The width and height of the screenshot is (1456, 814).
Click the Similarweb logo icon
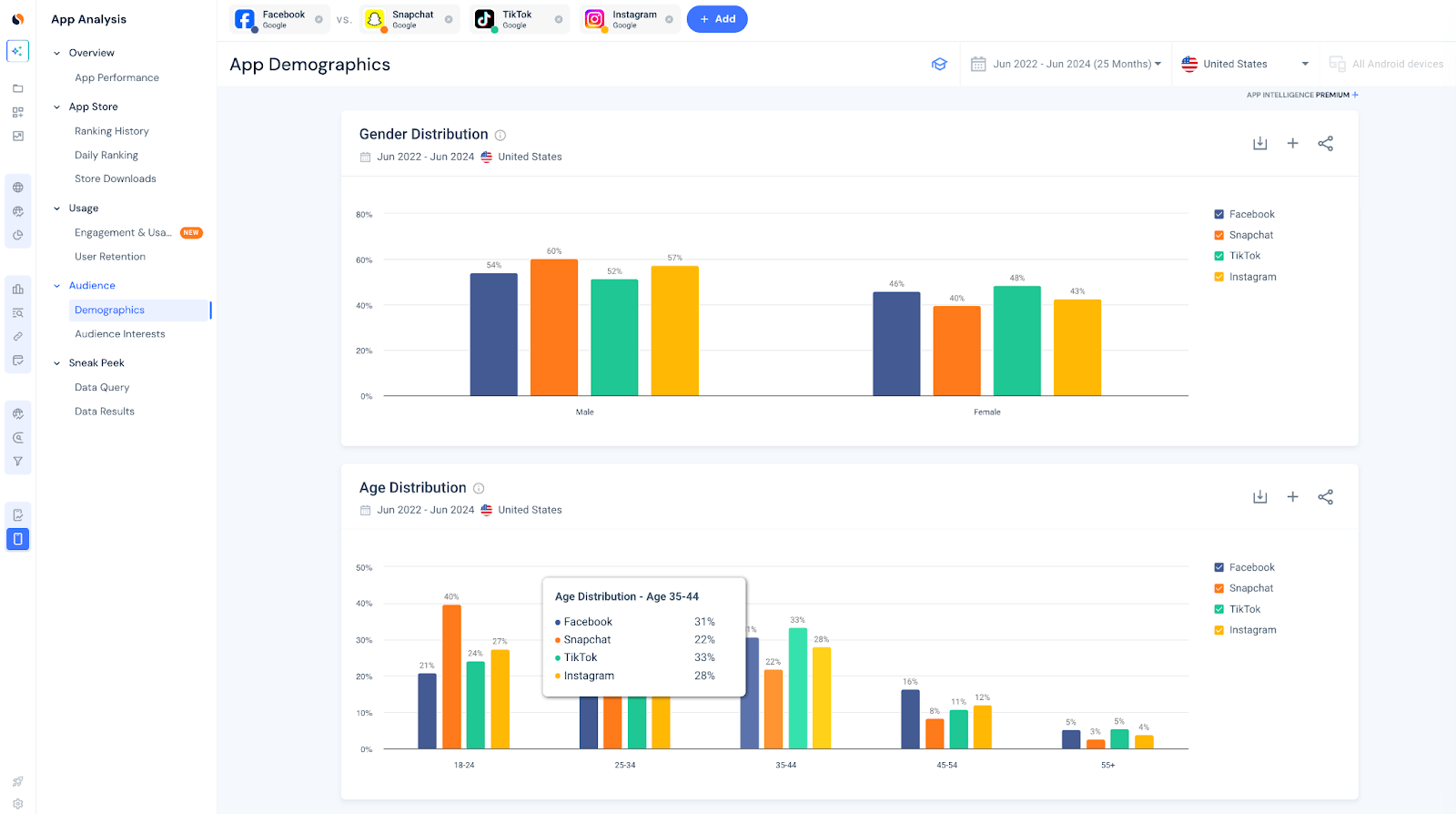tap(17, 19)
